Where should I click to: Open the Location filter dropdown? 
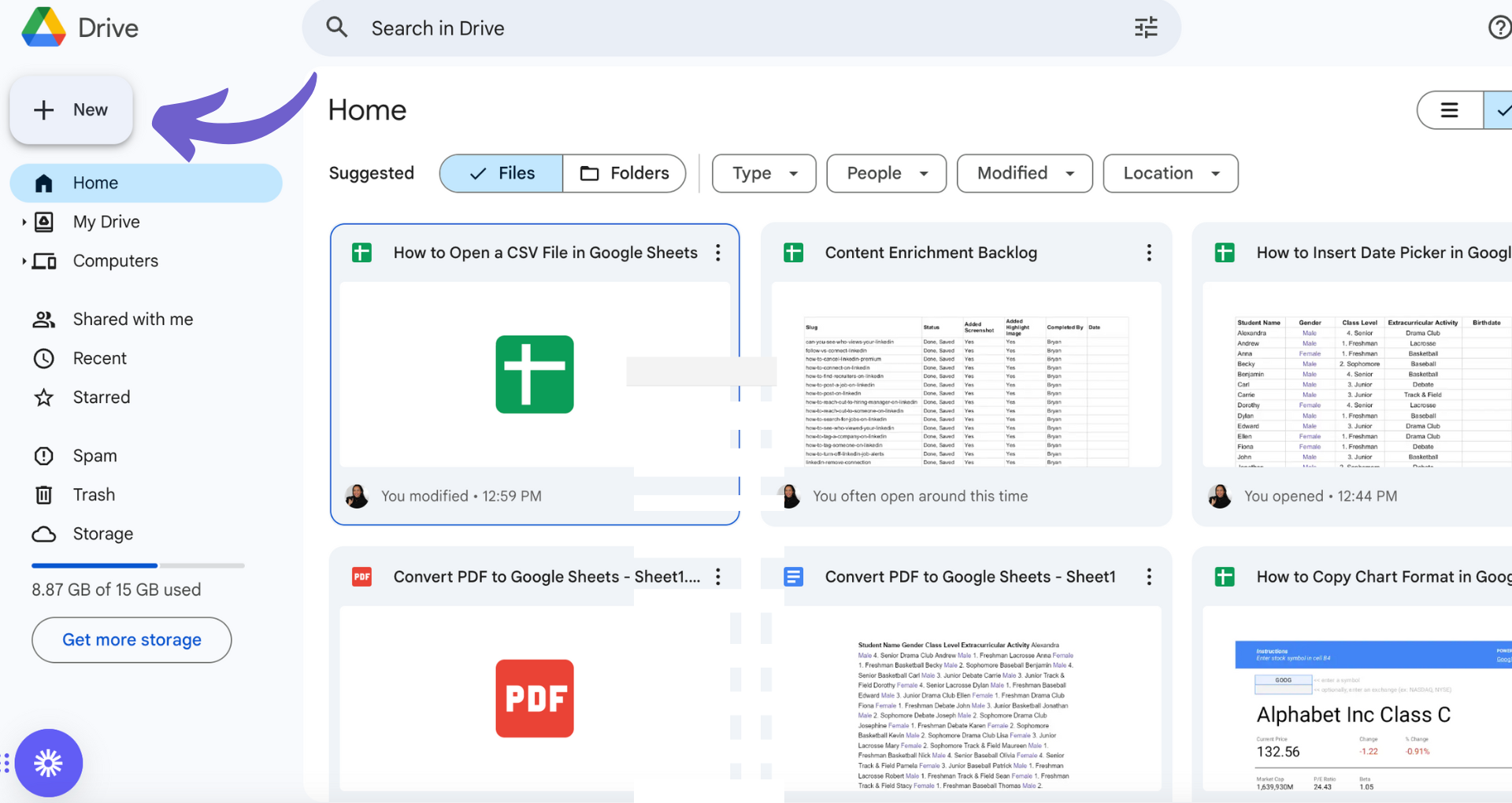1170,173
